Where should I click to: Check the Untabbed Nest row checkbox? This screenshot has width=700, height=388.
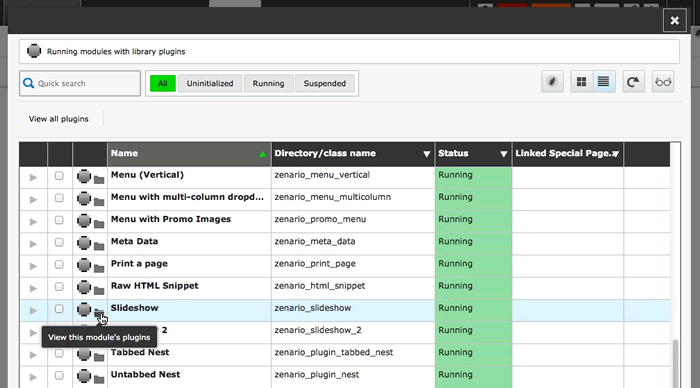(59, 375)
